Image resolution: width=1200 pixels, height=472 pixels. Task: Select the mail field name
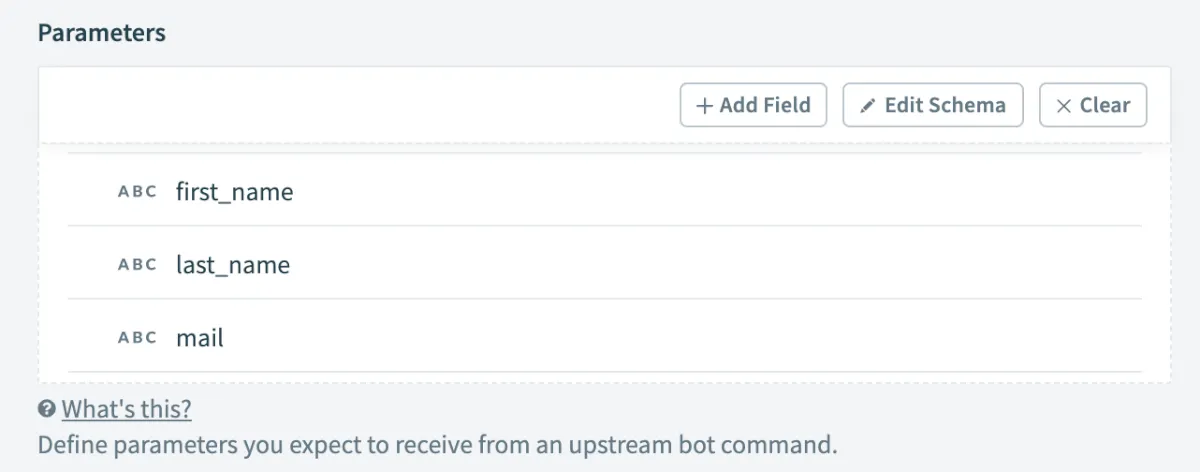tap(200, 338)
